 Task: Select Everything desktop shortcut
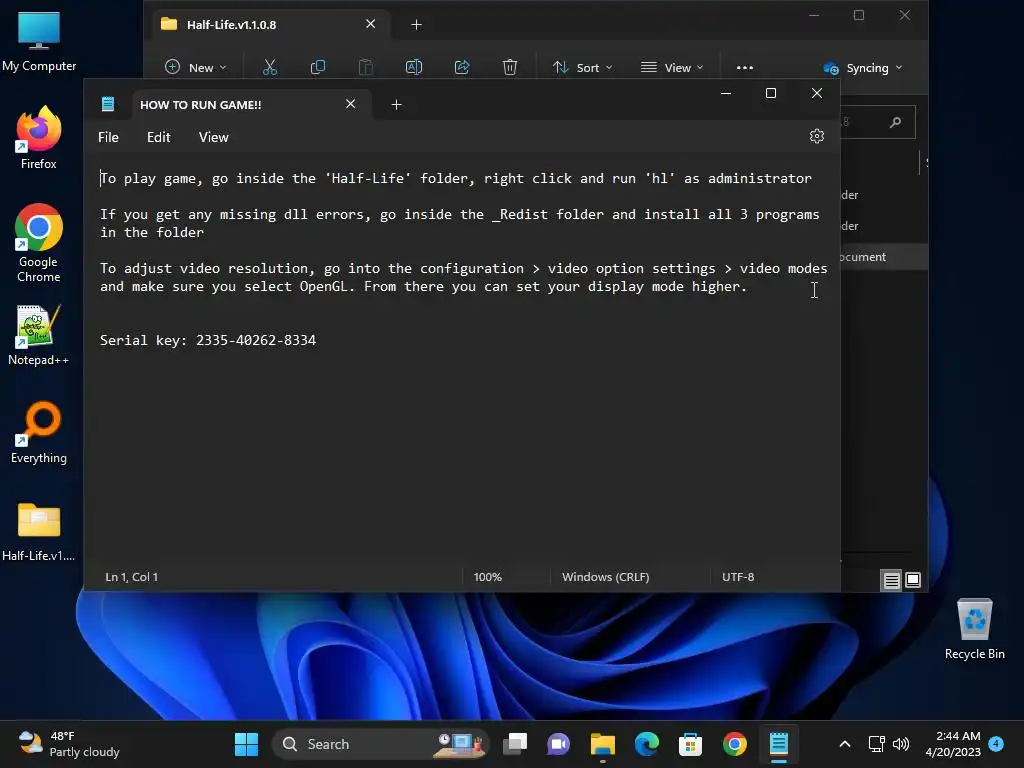[39, 432]
